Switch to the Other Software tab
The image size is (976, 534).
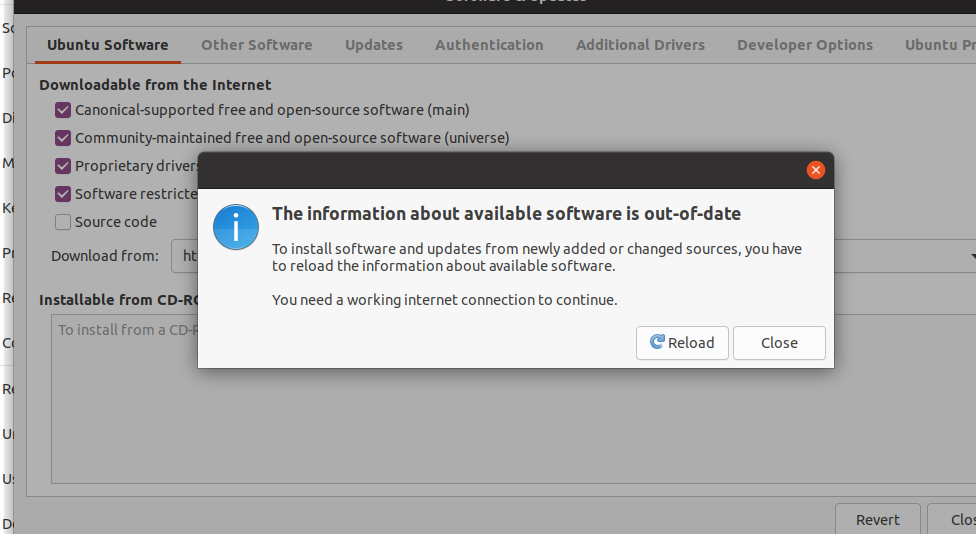[x=256, y=45]
